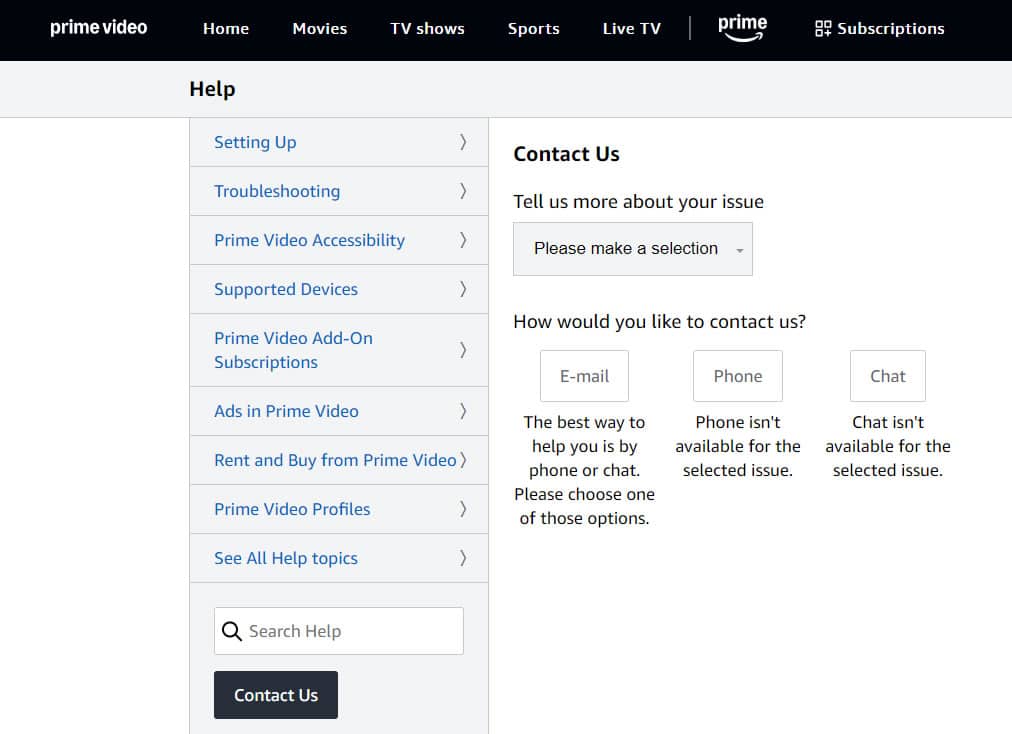
Task: Click the Help page heading
Action: [x=212, y=89]
